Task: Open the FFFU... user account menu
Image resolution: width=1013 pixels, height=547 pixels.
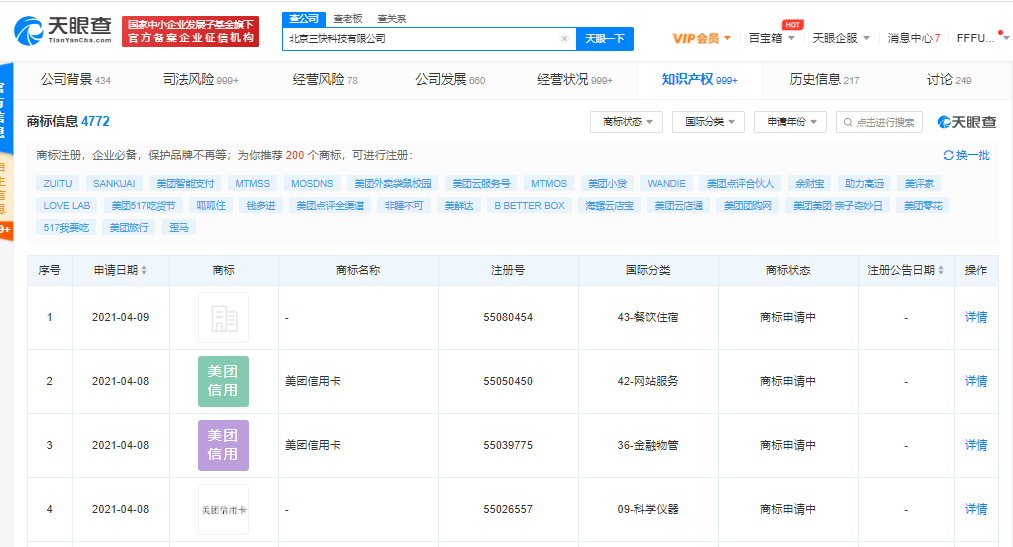Action: 983,38
